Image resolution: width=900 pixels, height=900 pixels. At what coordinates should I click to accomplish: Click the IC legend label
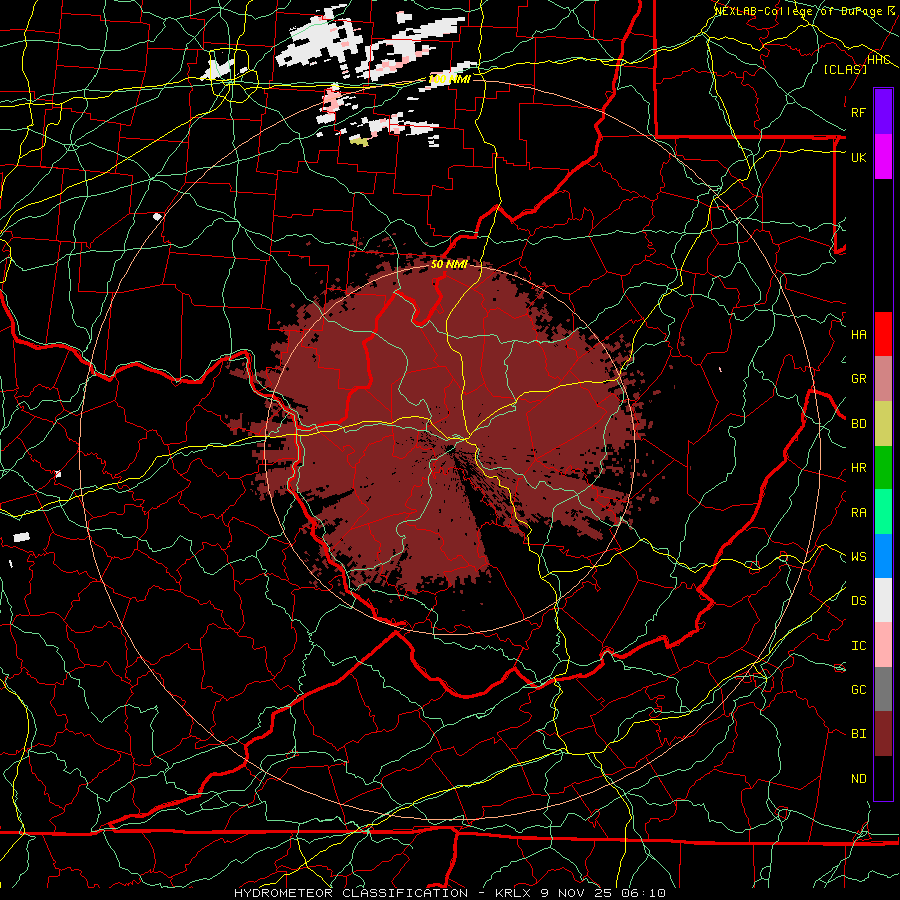(x=858, y=646)
